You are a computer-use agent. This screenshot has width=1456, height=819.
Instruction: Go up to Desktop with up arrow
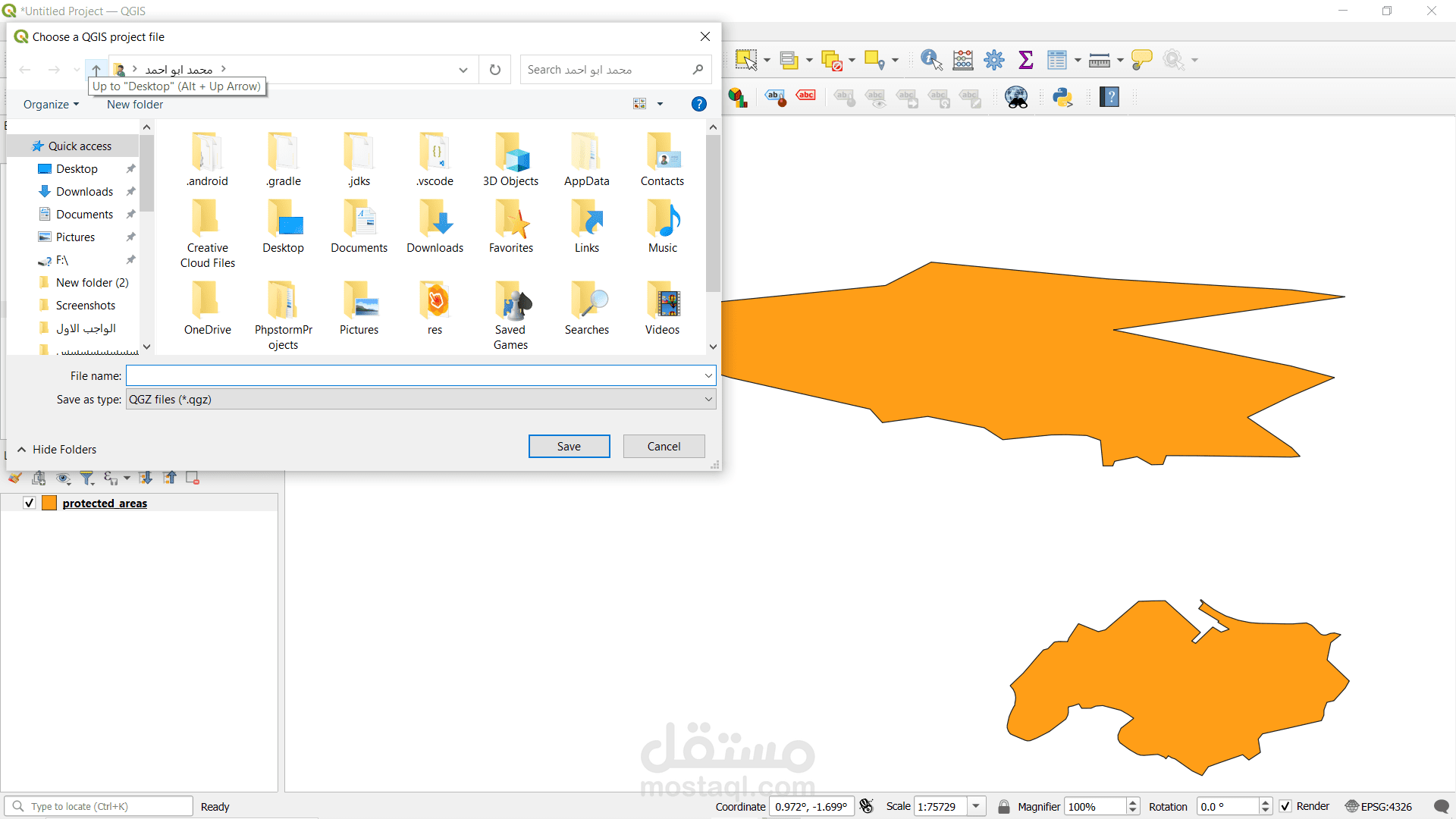click(96, 70)
